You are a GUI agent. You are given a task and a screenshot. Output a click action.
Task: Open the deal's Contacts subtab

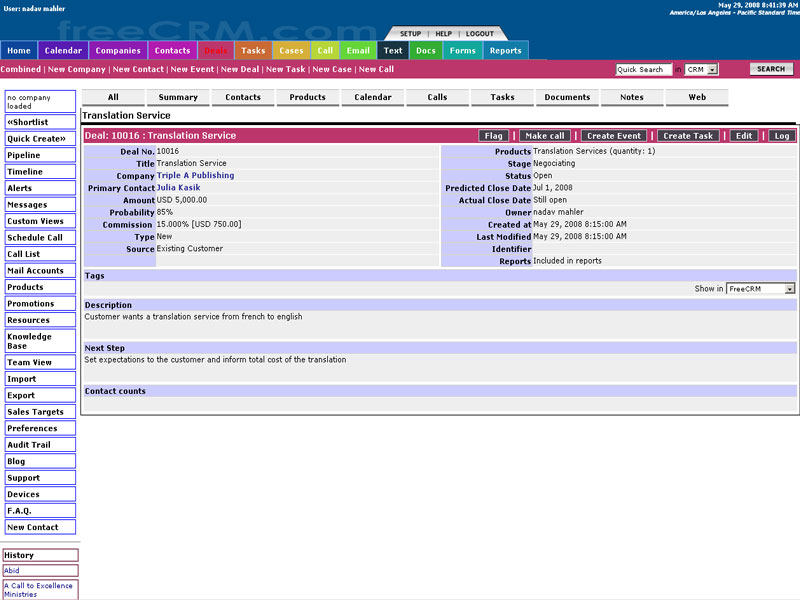tap(243, 97)
